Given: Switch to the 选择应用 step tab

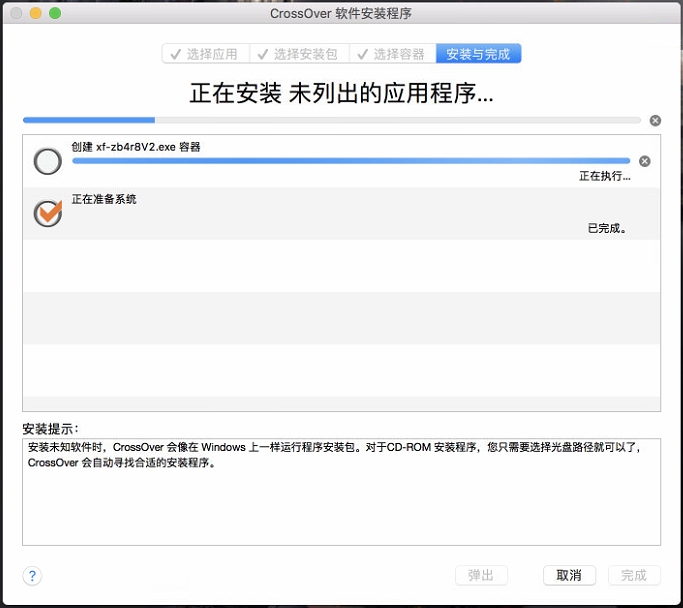Looking at the screenshot, I should click(206, 54).
